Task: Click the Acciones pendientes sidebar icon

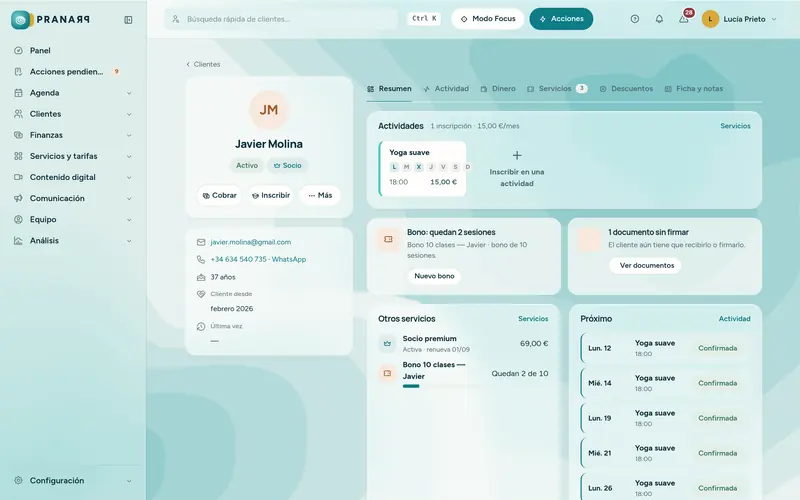Action: coord(18,71)
